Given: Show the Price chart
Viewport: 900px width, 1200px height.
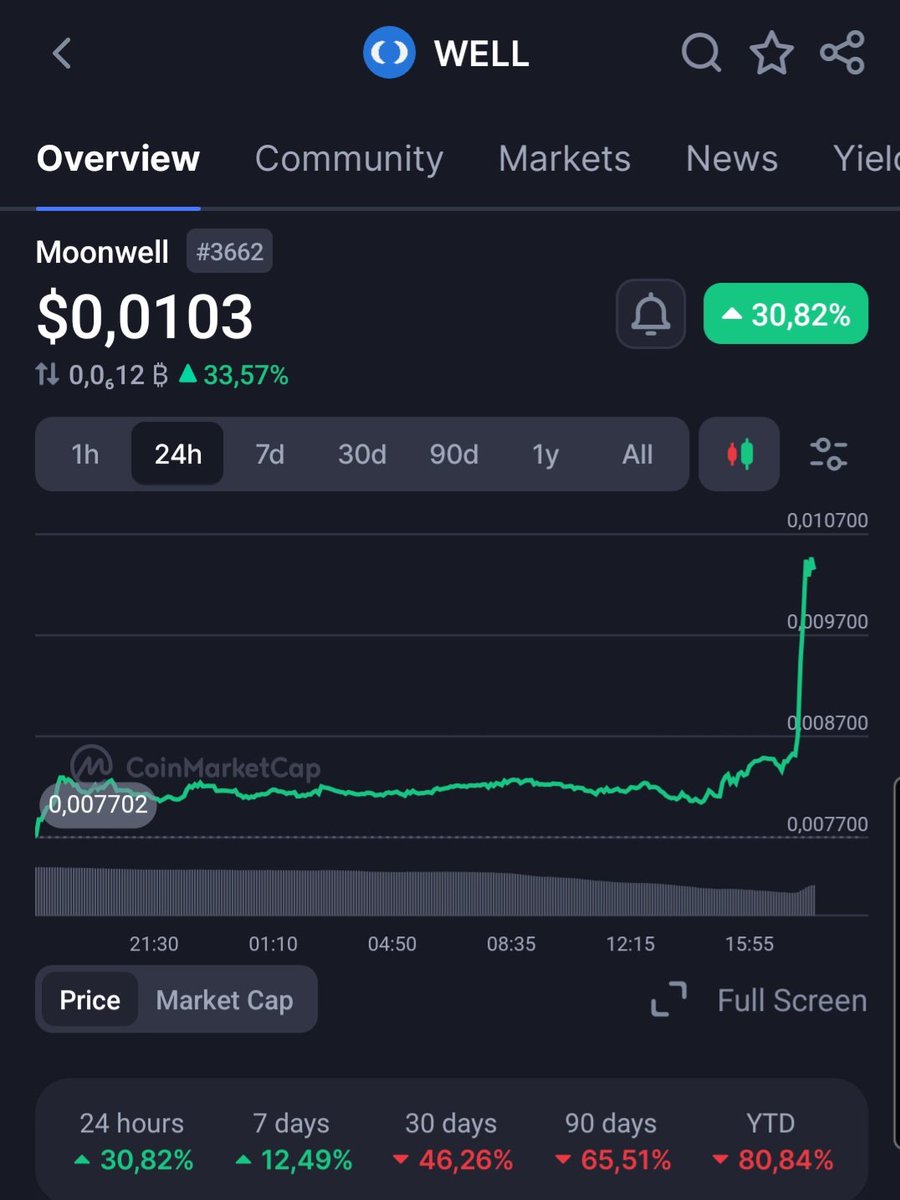Looking at the screenshot, I should click(x=90, y=1000).
